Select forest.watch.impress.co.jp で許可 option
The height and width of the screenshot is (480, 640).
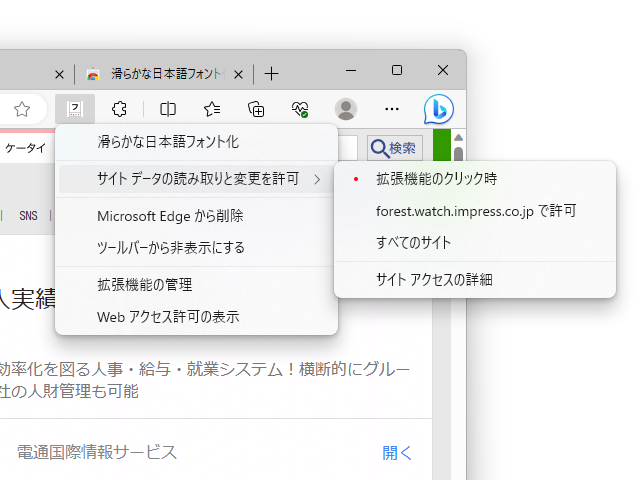click(x=475, y=211)
